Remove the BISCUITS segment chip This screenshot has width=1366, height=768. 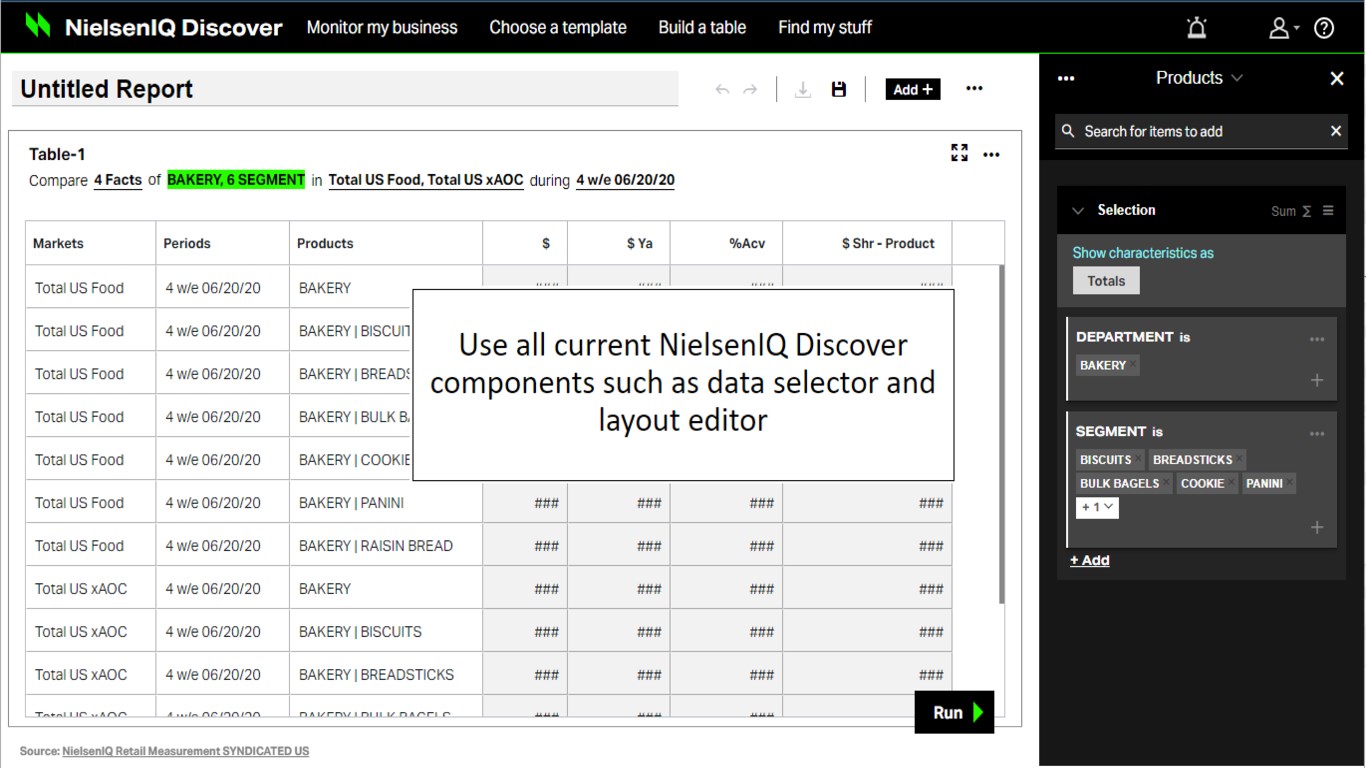[x=1138, y=458]
